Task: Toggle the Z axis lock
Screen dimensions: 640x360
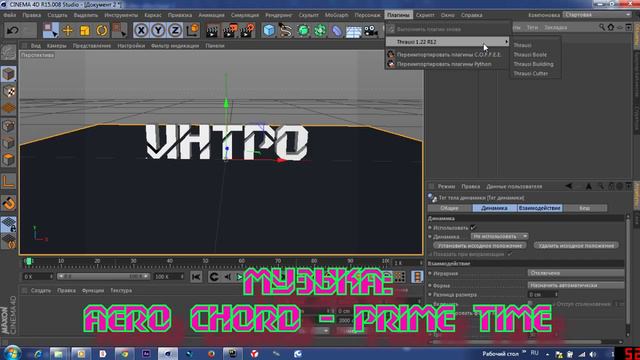Action: (175, 31)
